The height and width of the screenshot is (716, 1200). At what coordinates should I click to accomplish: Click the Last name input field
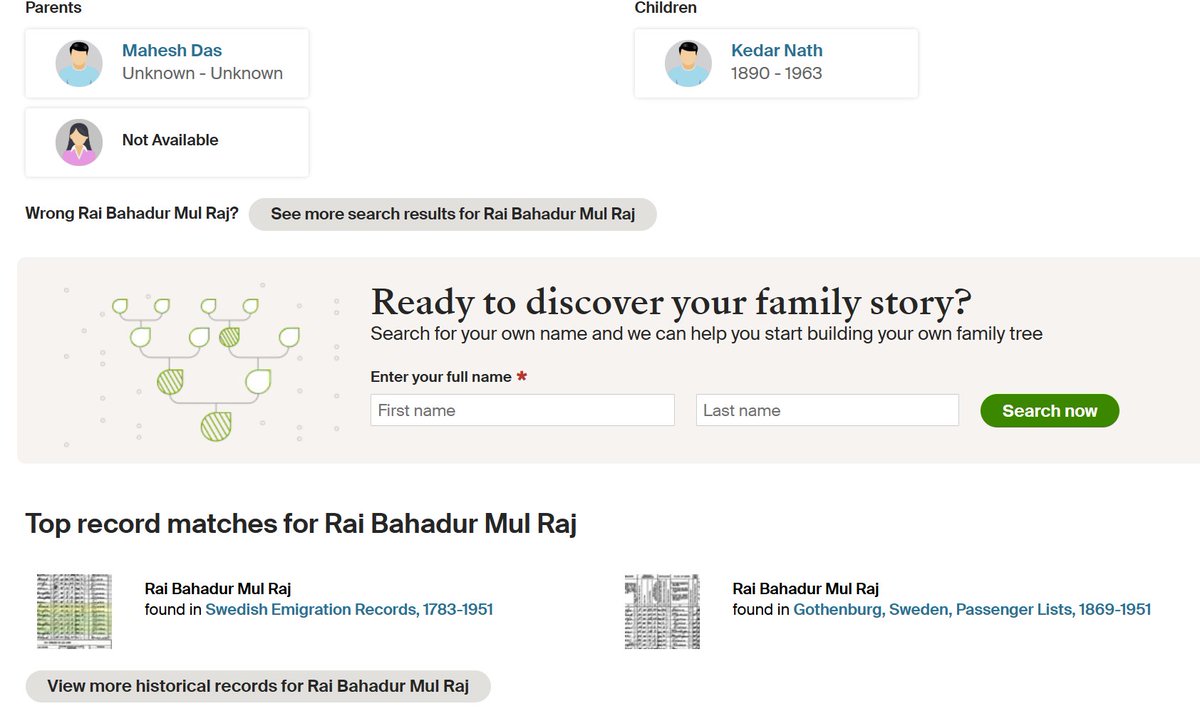coord(826,410)
